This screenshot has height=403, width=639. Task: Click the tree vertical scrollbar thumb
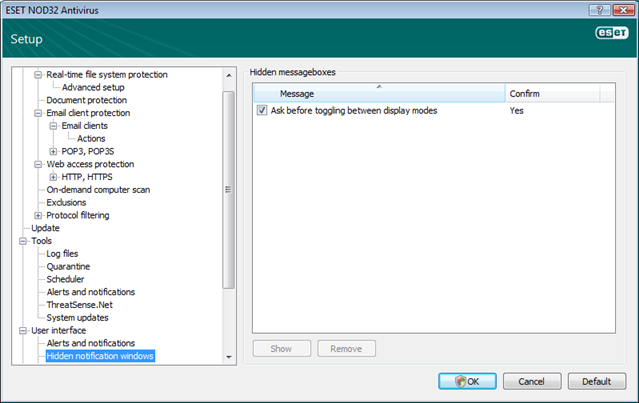229,189
